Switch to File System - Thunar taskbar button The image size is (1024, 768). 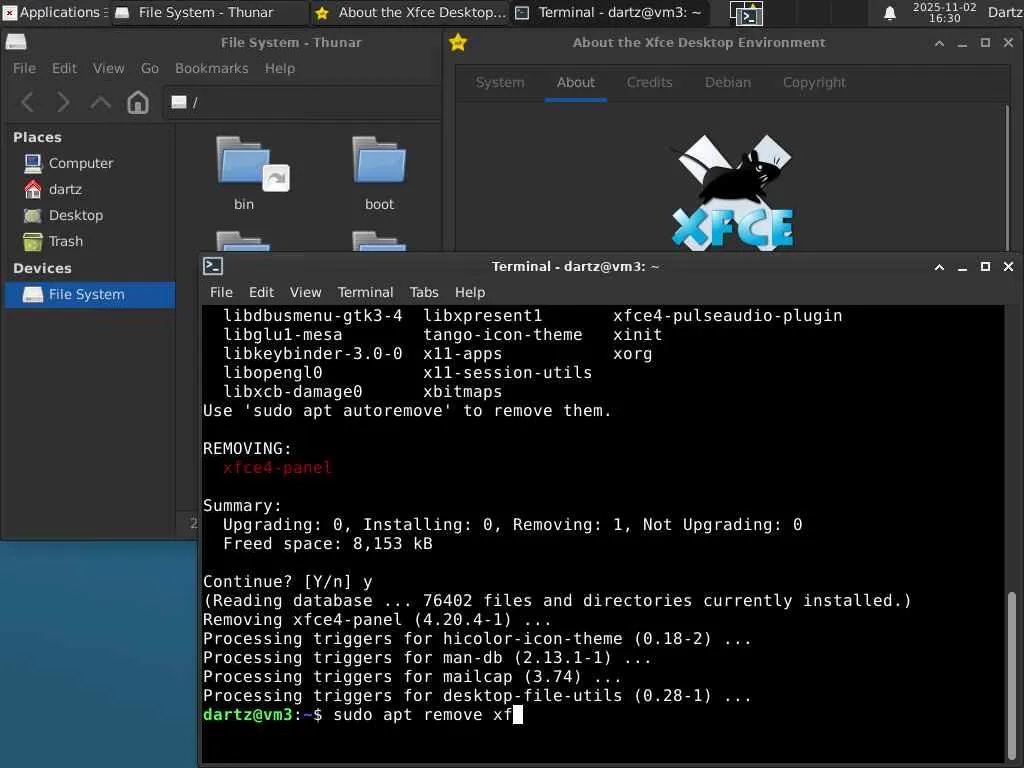(209, 12)
